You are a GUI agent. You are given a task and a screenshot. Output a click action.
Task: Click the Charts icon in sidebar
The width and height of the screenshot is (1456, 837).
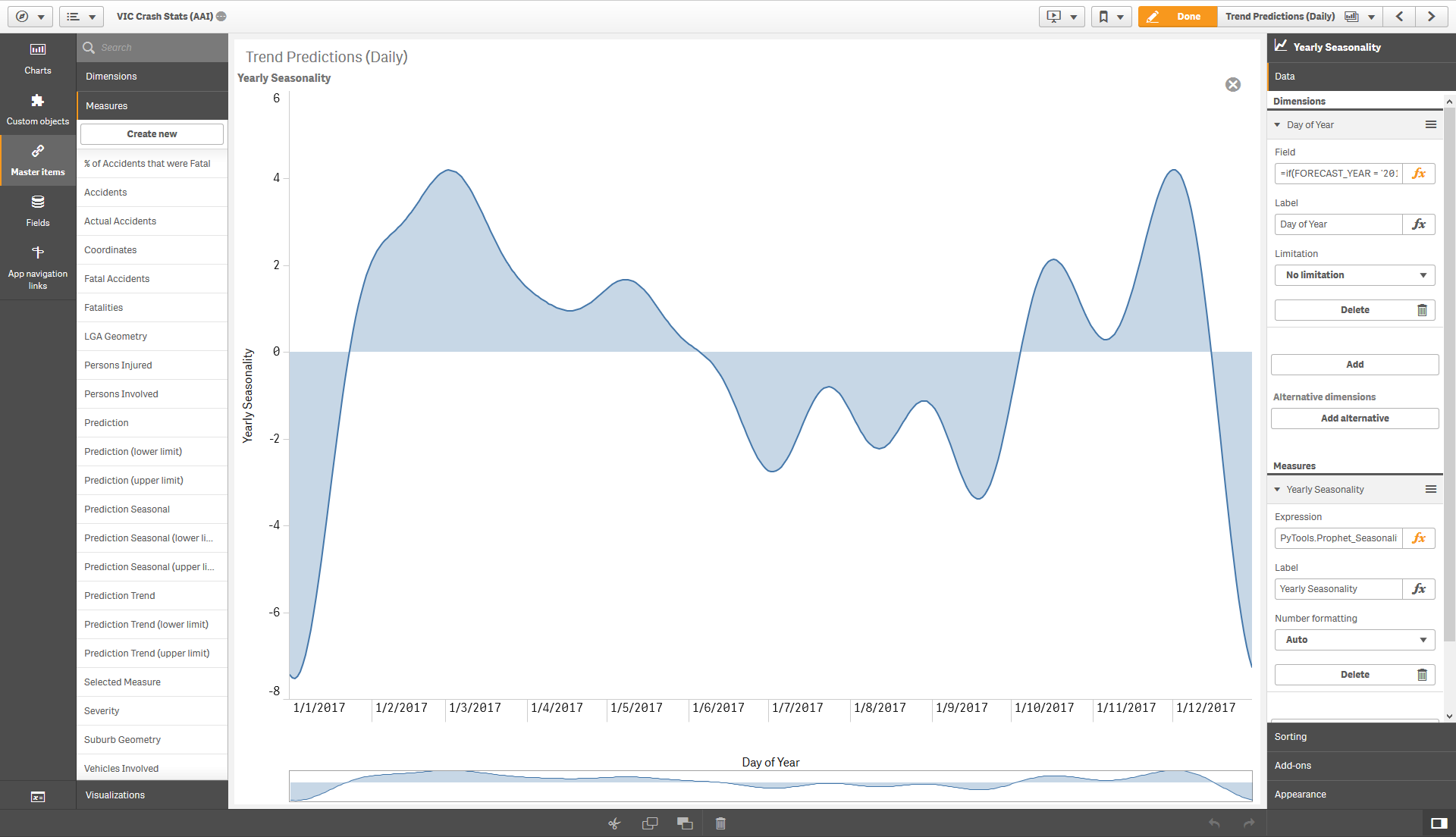pyautogui.click(x=38, y=56)
